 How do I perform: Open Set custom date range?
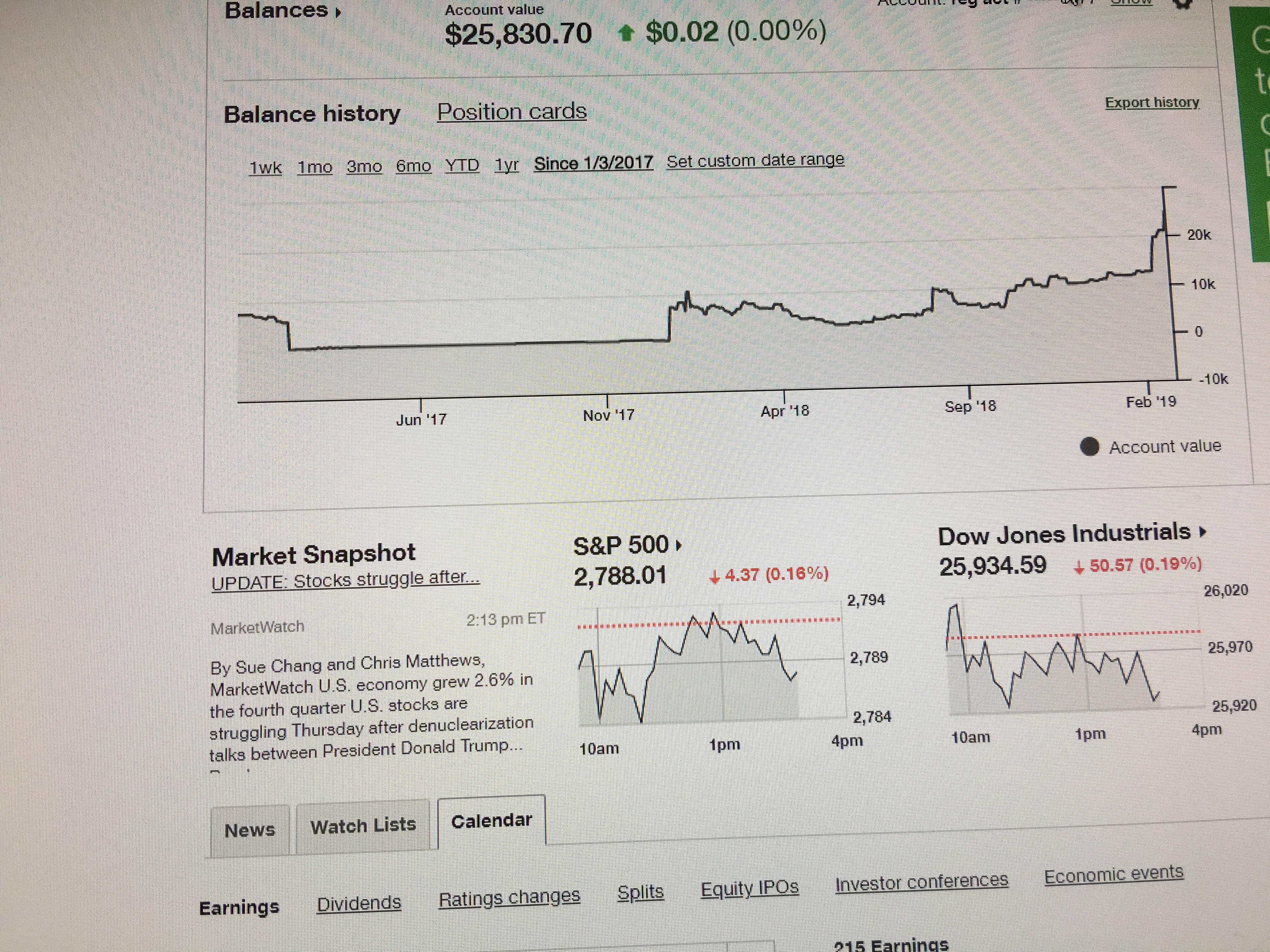click(x=755, y=160)
